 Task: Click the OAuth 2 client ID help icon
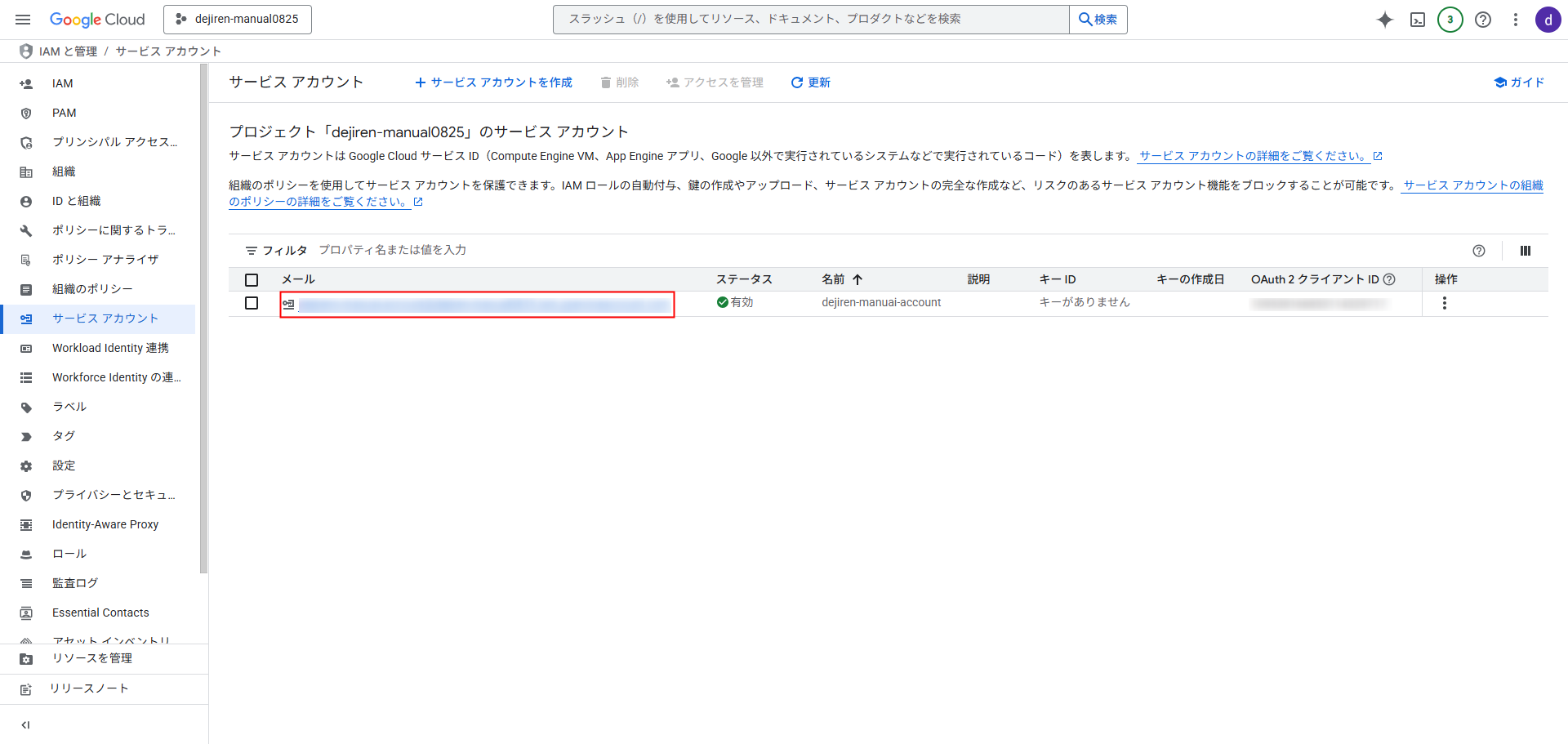tap(1389, 279)
